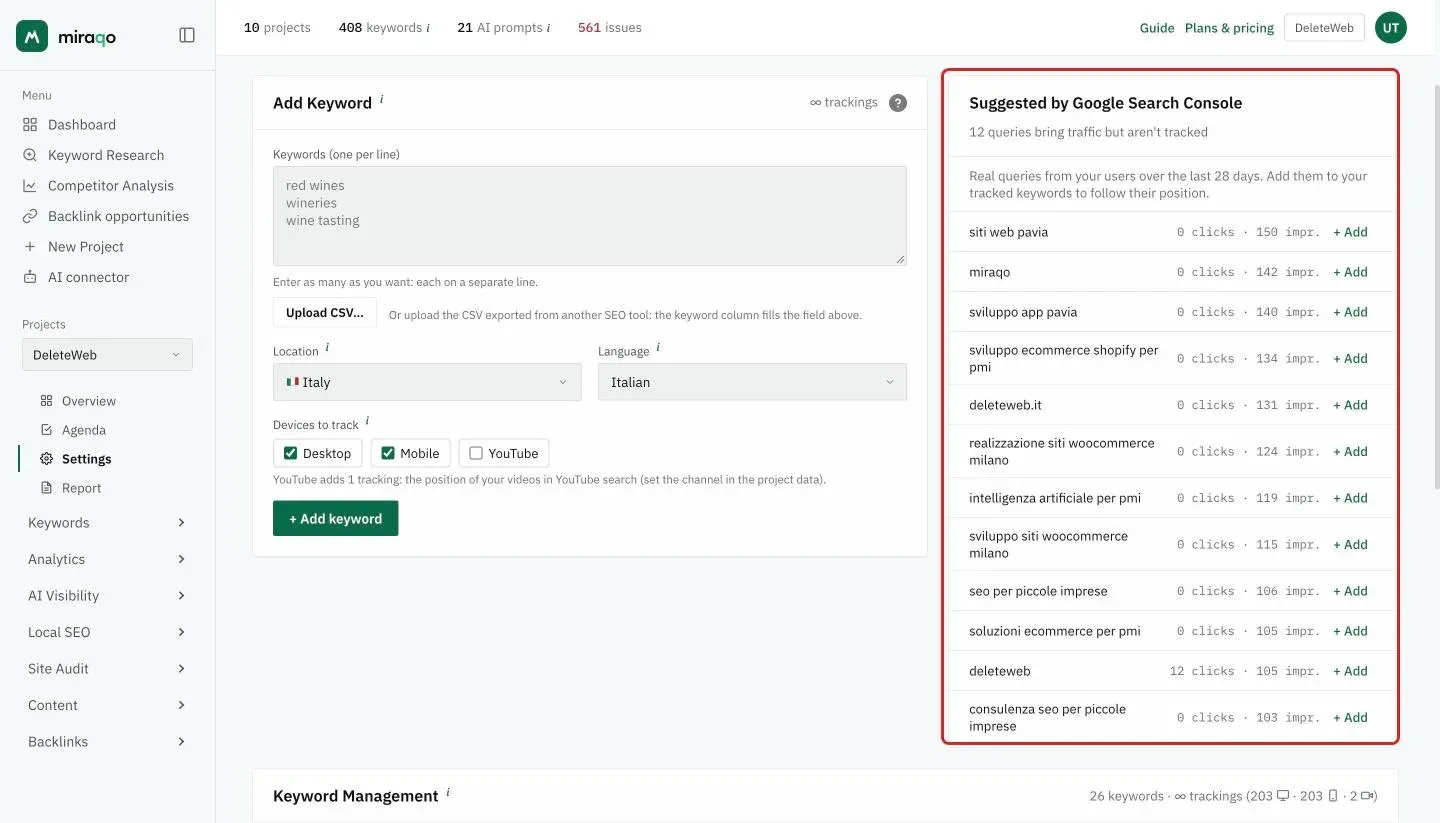Open the 561 issues link

pyautogui.click(x=610, y=28)
